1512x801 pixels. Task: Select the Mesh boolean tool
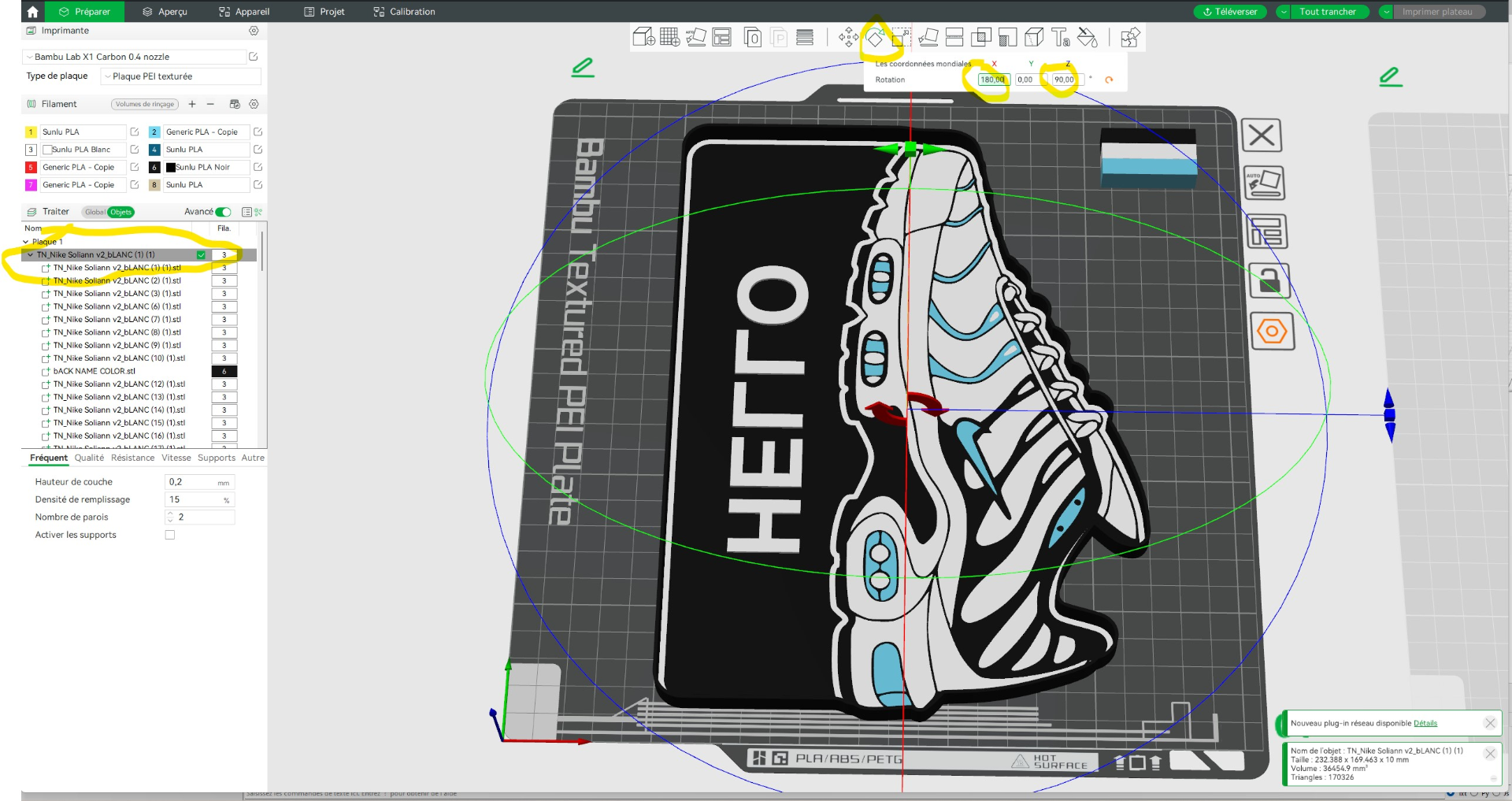pyautogui.click(x=981, y=37)
